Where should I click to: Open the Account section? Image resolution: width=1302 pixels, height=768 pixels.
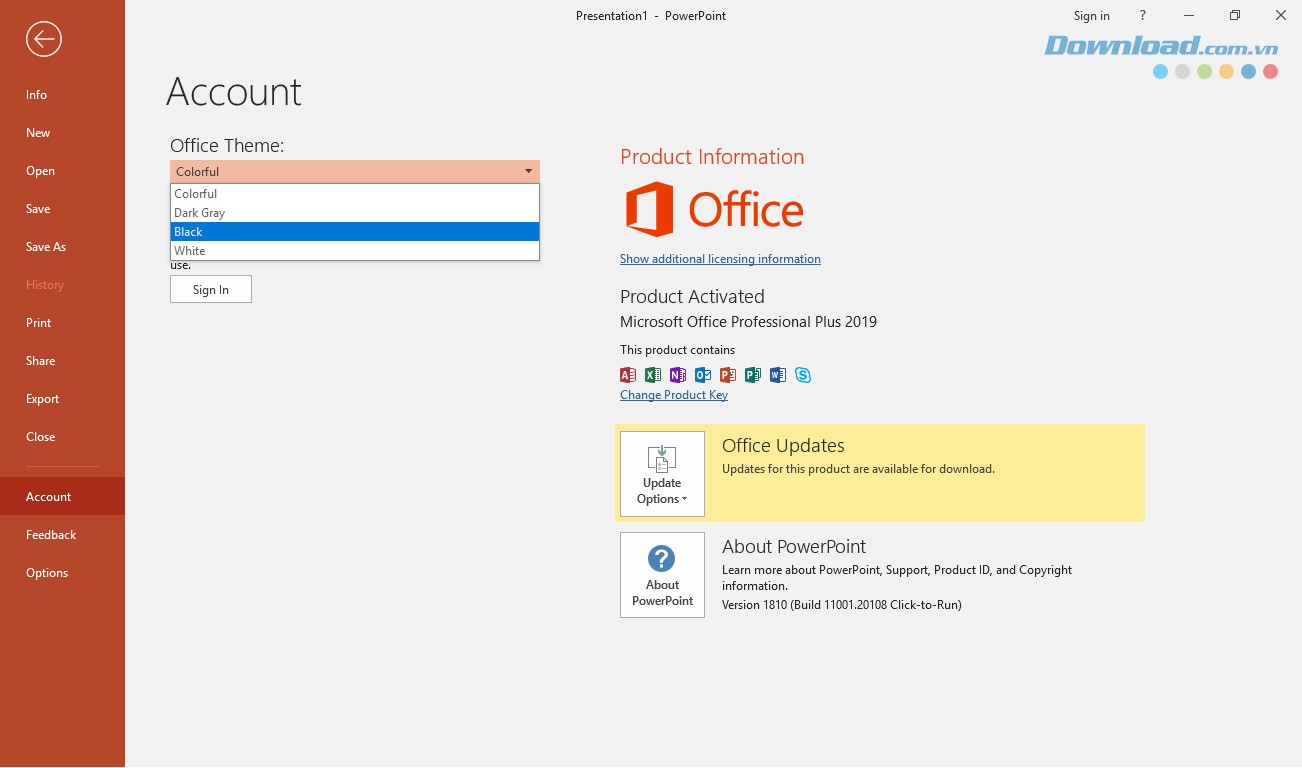click(x=48, y=496)
